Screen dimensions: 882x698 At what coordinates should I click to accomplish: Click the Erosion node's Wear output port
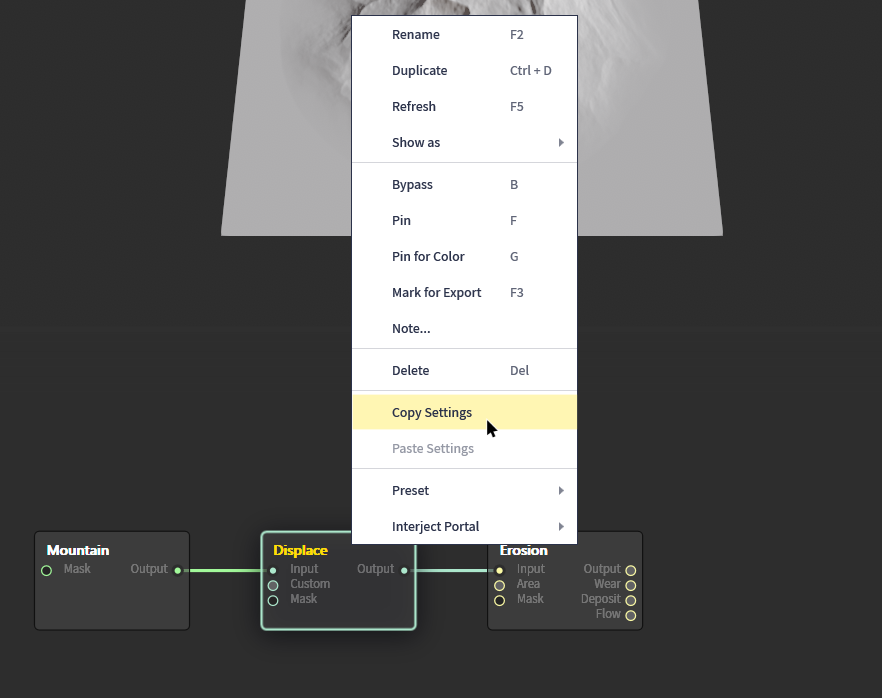[x=631, y=585]
